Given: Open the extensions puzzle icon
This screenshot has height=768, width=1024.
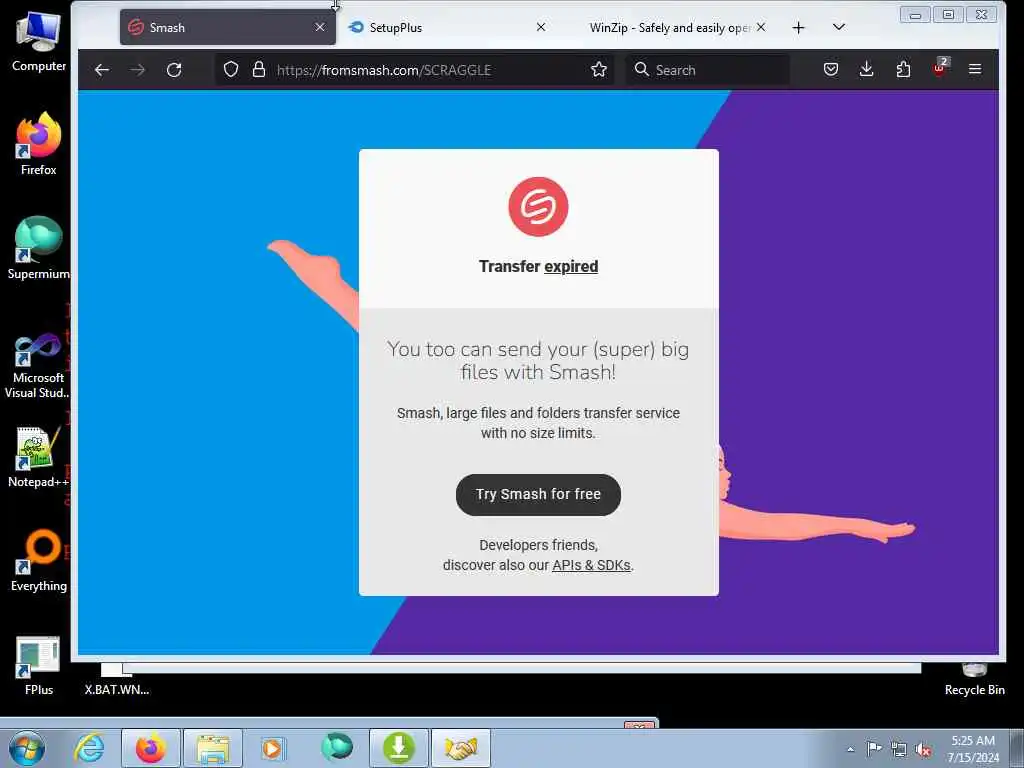Looking at the screenshot, I should coord(903,69).
